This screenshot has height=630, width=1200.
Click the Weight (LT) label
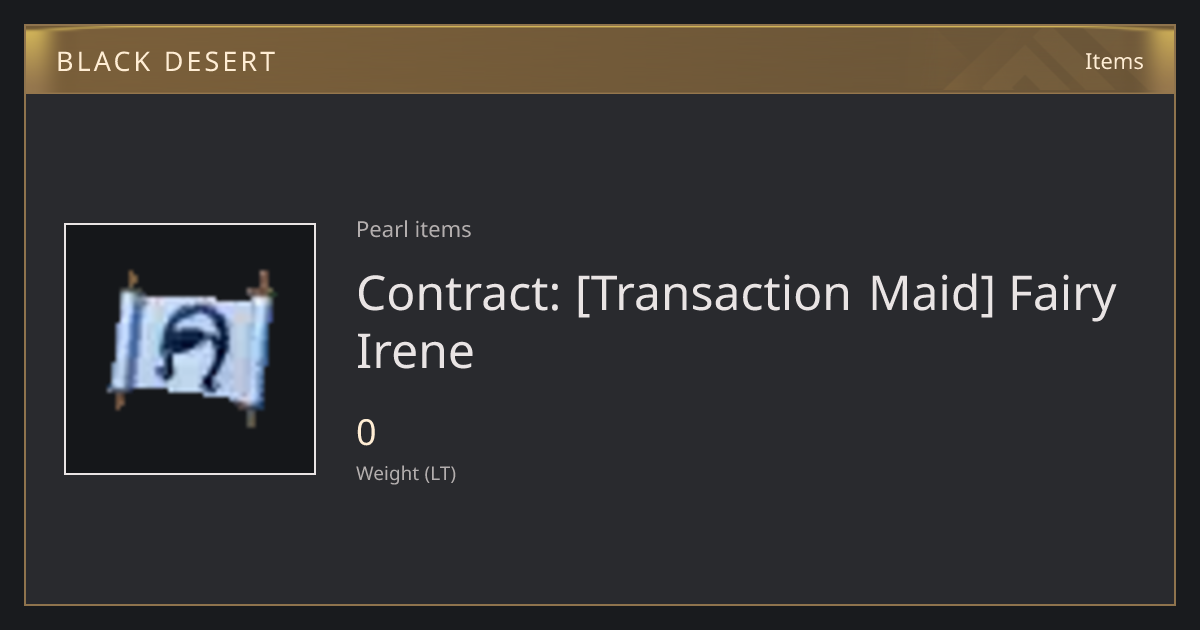406,473
